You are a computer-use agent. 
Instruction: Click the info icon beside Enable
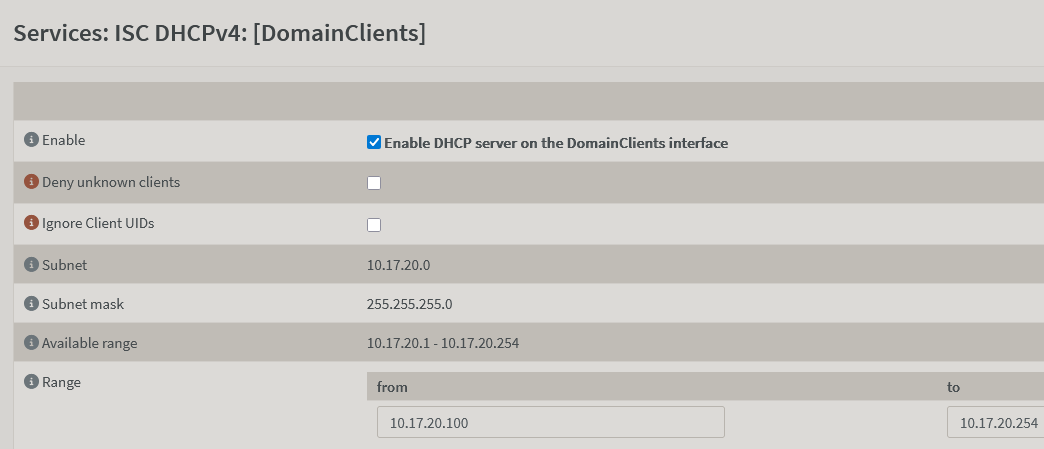coord(31,140)
